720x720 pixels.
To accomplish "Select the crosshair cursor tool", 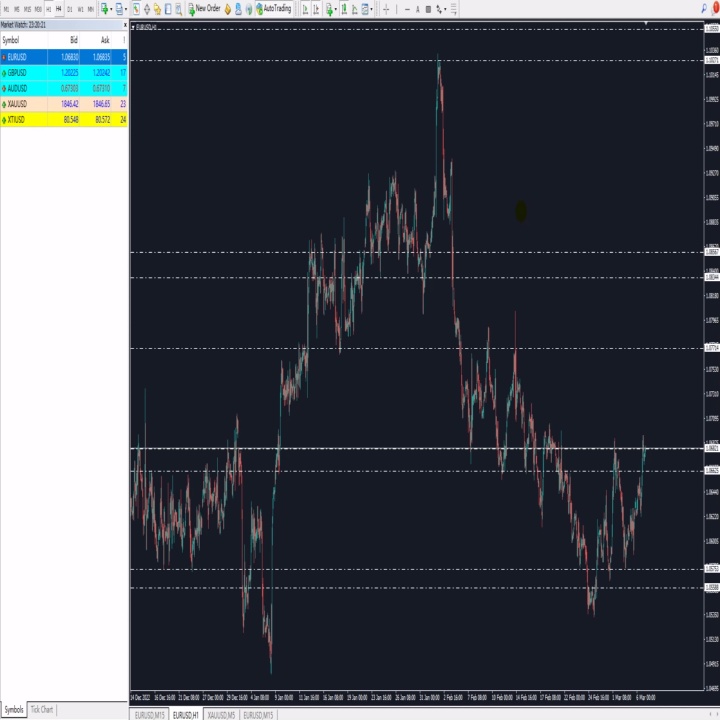I will coord(386,9).
